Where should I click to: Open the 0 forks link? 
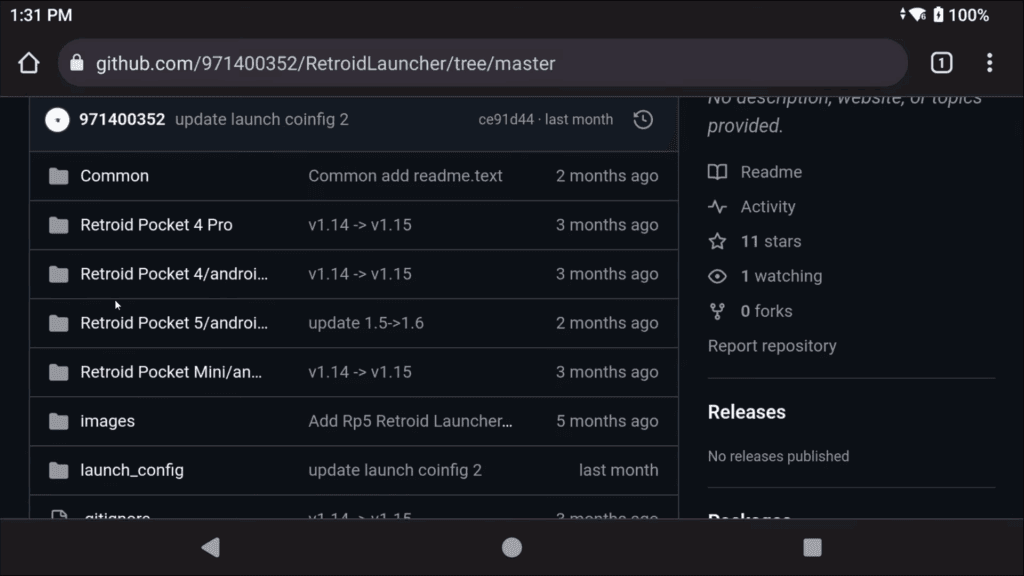(x=766, y=311)
